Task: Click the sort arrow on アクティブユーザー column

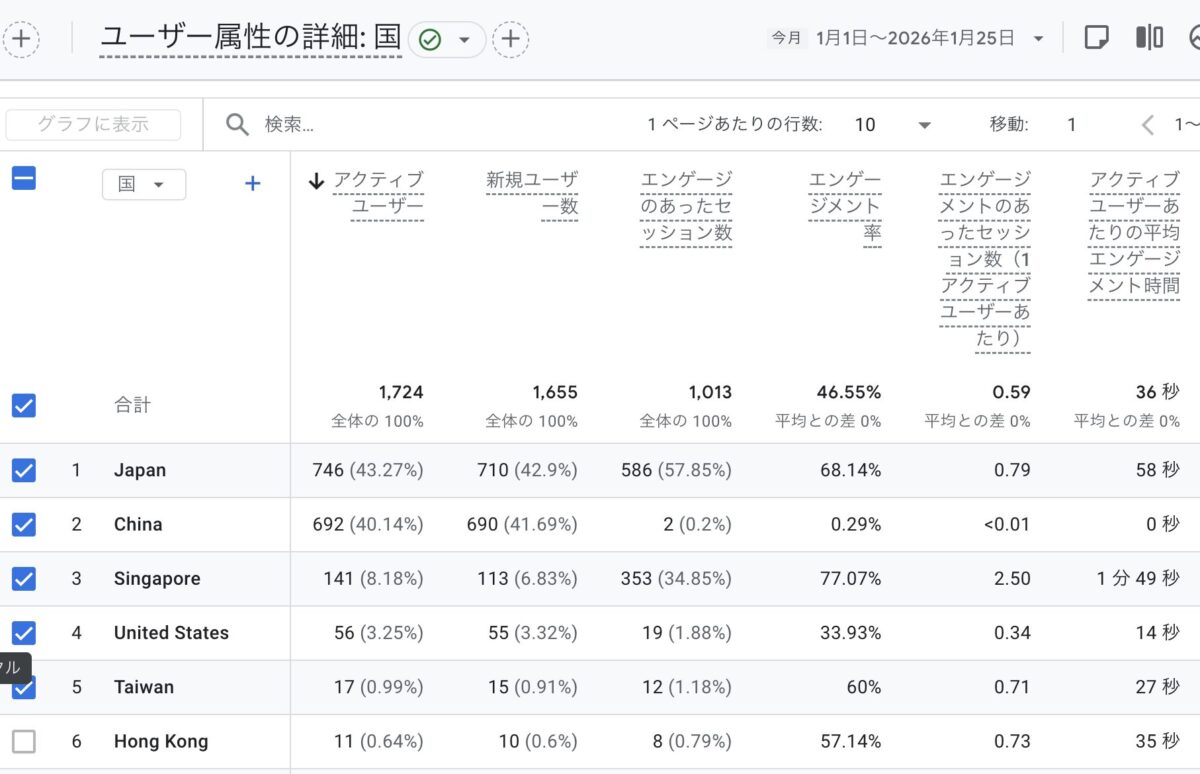Action: click(x=317, y=181)
